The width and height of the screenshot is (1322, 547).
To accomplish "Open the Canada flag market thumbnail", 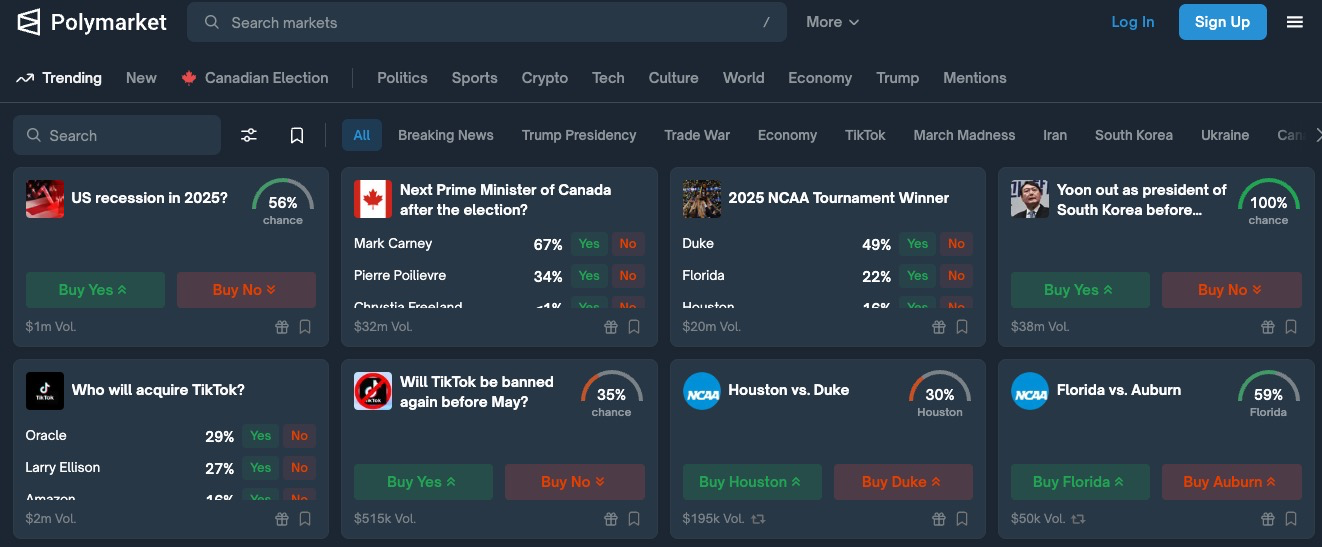I will [373, 199].
